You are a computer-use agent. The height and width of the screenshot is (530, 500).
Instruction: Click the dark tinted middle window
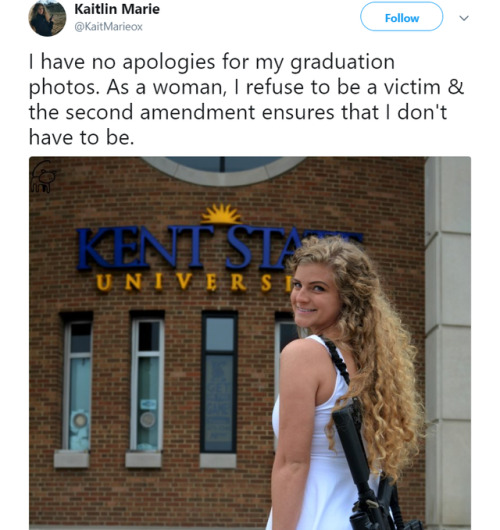coord(219,383)
